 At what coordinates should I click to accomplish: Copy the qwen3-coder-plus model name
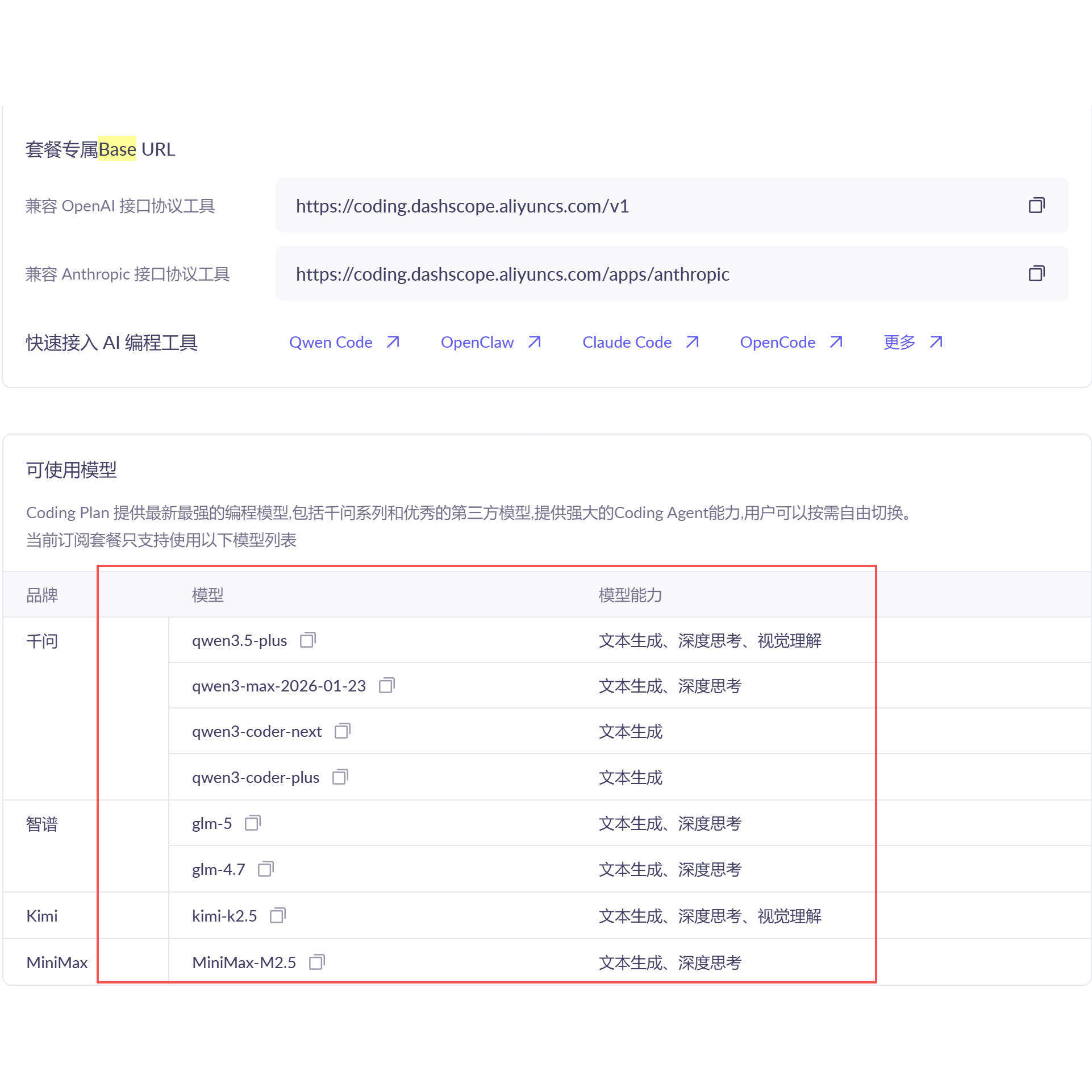(340, 777)
